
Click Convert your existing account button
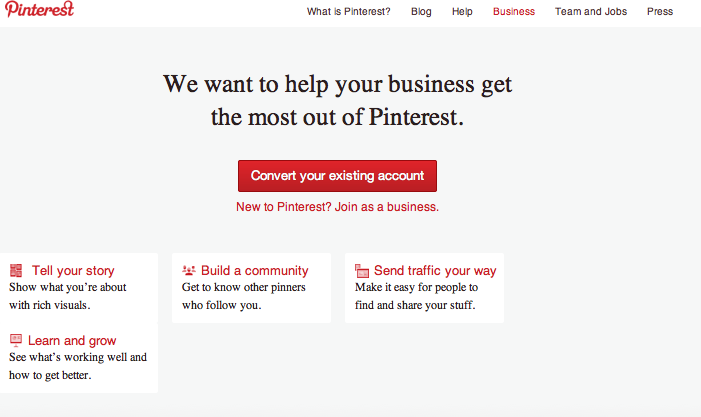(337, 176)
